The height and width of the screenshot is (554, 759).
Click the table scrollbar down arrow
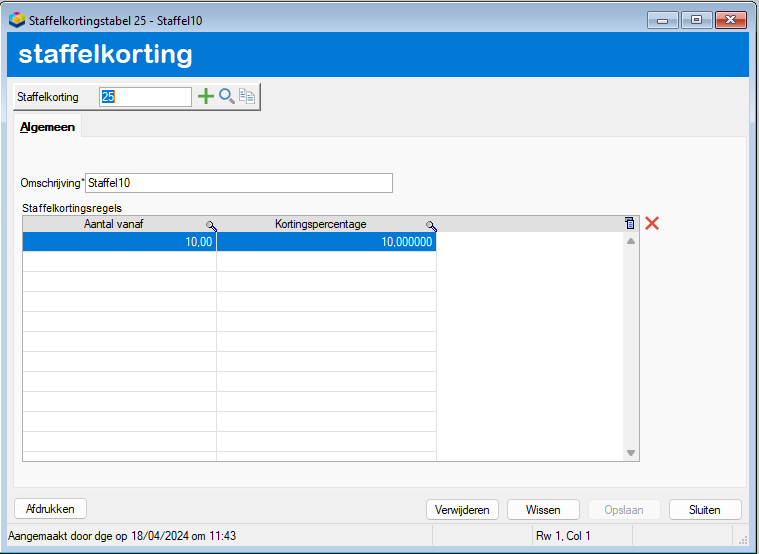[631, 453]
